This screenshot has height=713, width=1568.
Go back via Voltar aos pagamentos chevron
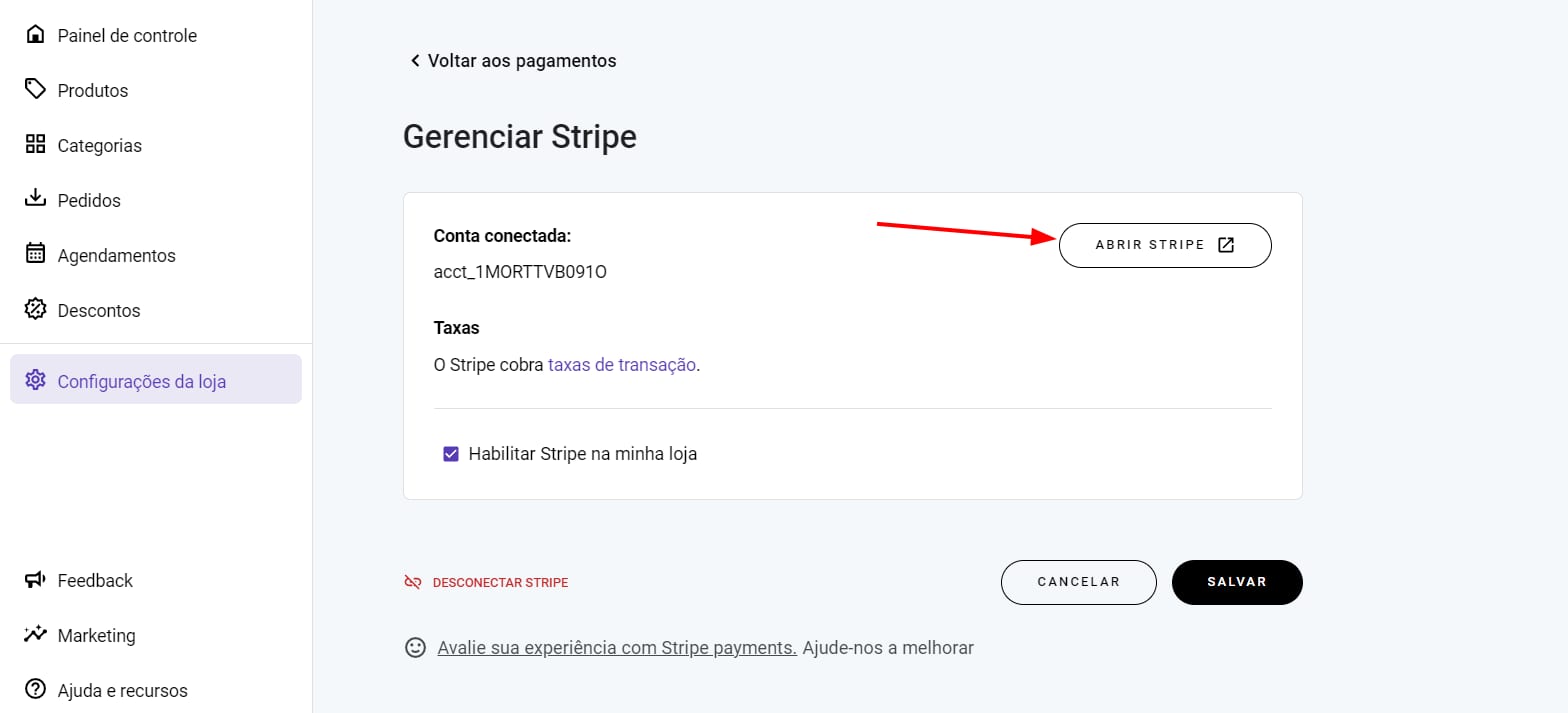coord(415,61)
